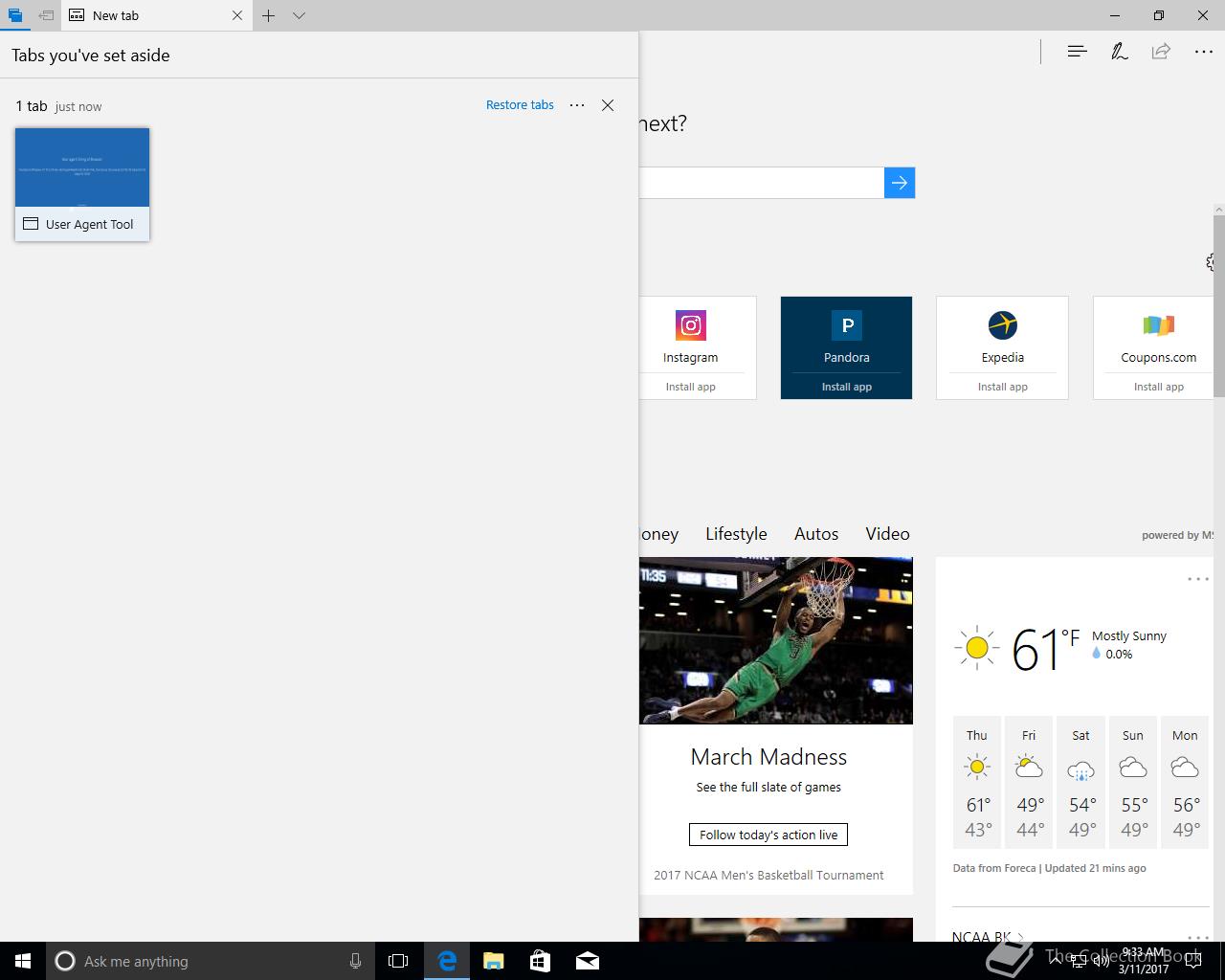
Task: Click Edge icon on taskbar
Action: (x=447, y=961)
